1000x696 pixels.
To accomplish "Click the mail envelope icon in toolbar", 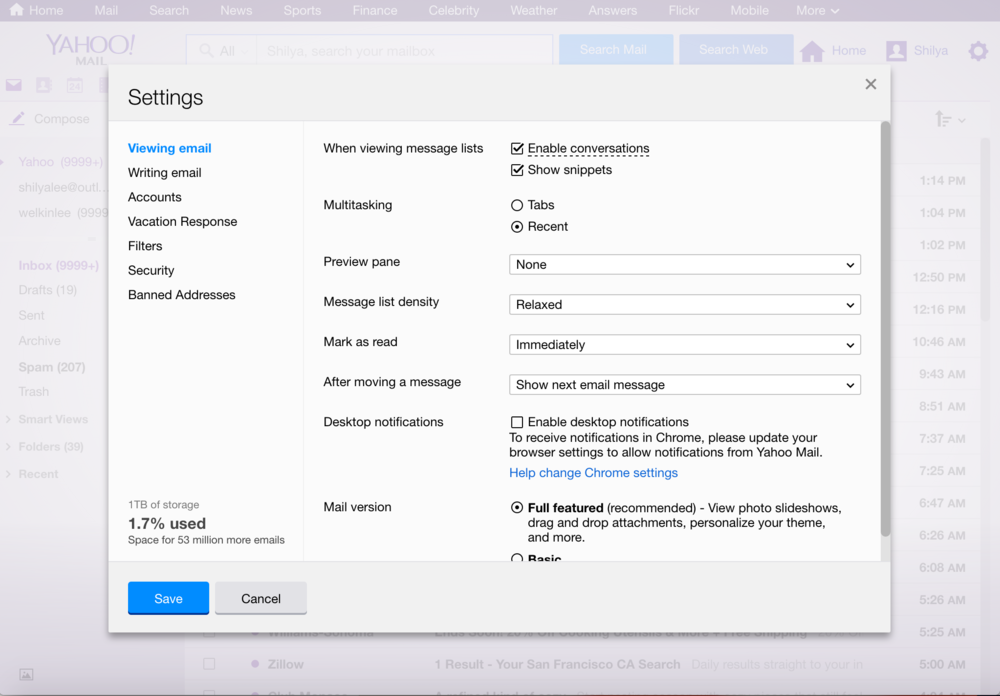I will click(x=14, y=86).
